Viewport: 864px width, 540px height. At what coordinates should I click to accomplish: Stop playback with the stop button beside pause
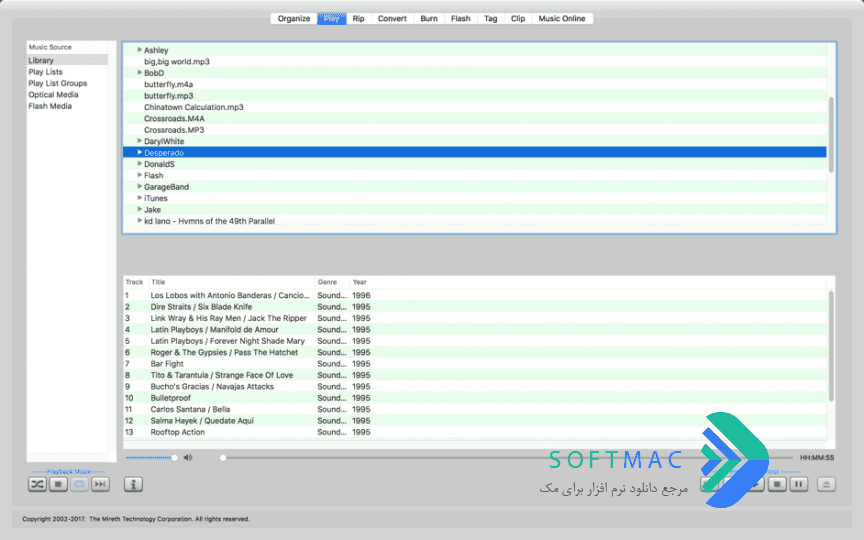(x=777, y=484)
